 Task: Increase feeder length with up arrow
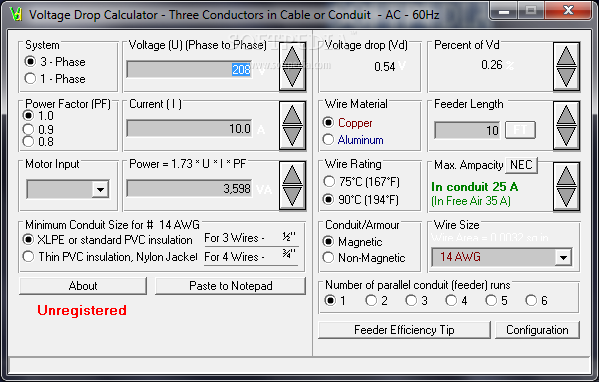coord(566,115)
